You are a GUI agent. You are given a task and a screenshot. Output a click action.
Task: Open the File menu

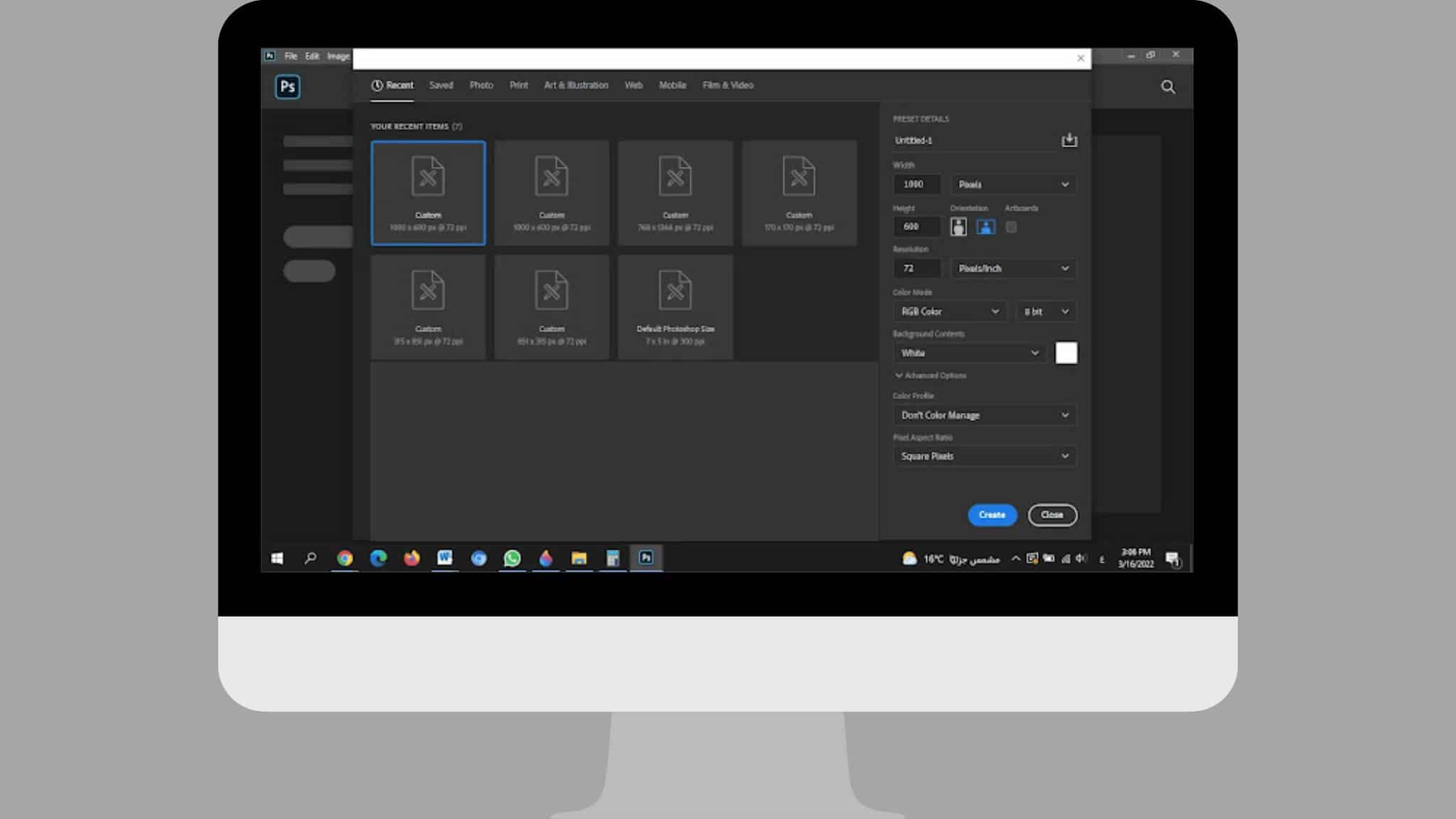point(291,56)
